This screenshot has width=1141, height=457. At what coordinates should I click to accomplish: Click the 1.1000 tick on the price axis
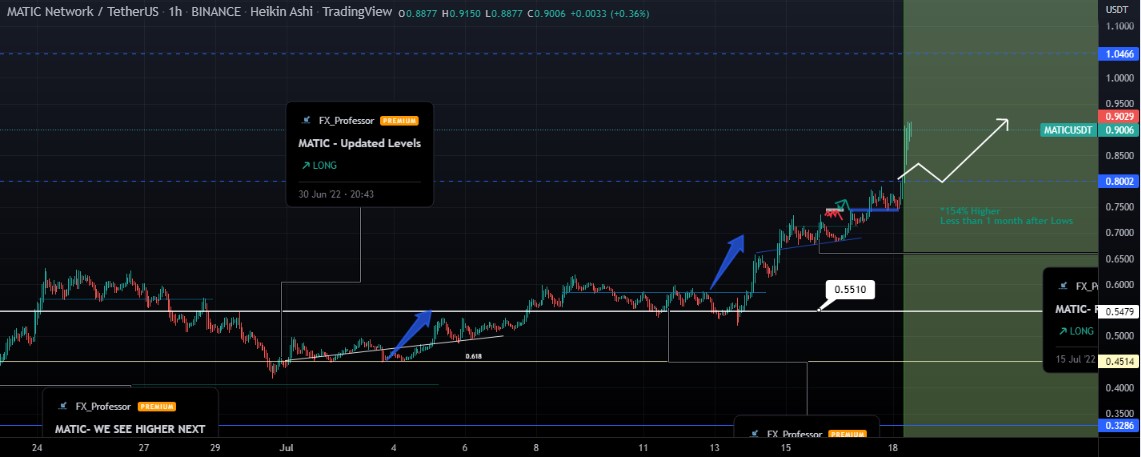(x=1118, y=26)
